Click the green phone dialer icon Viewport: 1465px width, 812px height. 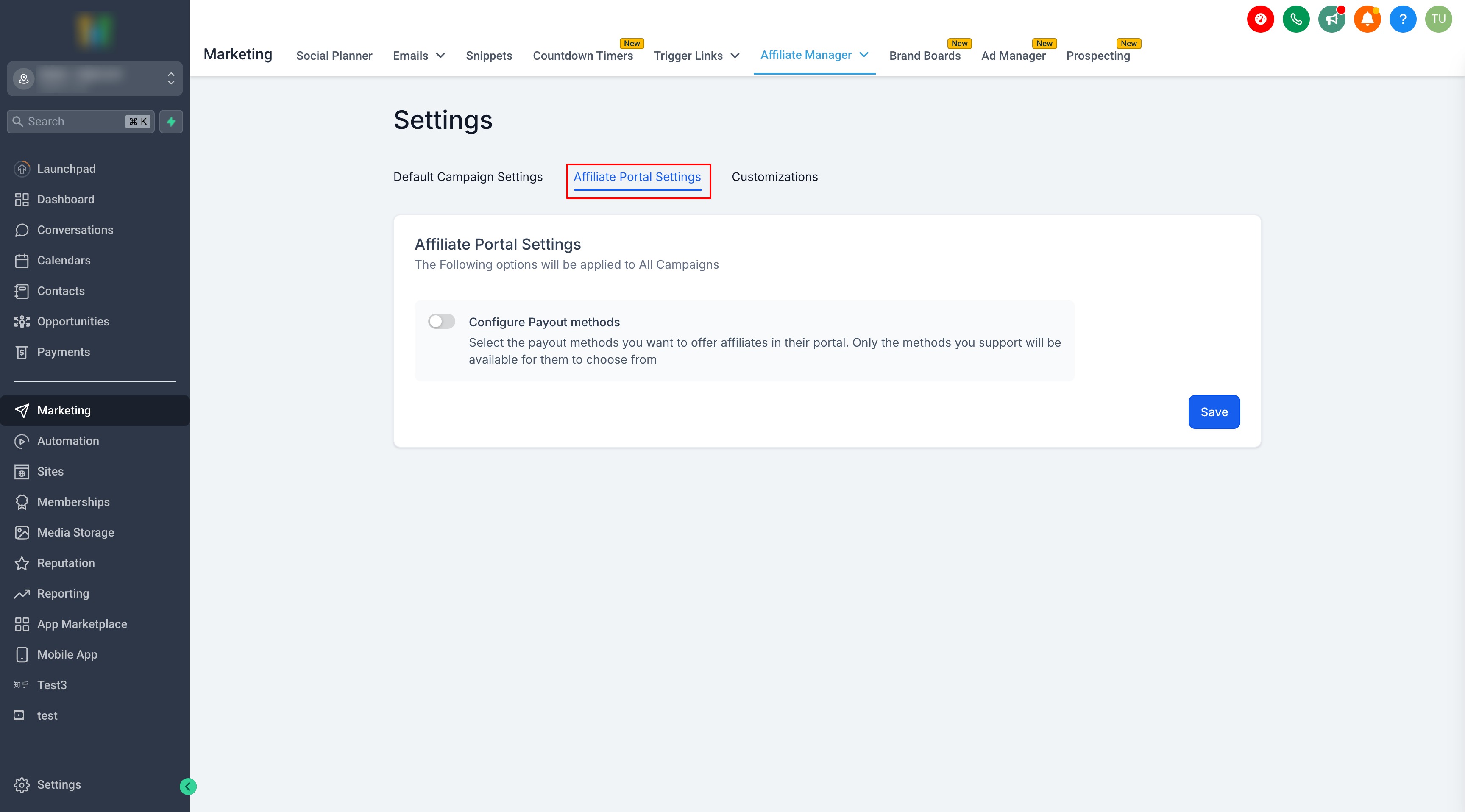click(x=1295, y=19)
